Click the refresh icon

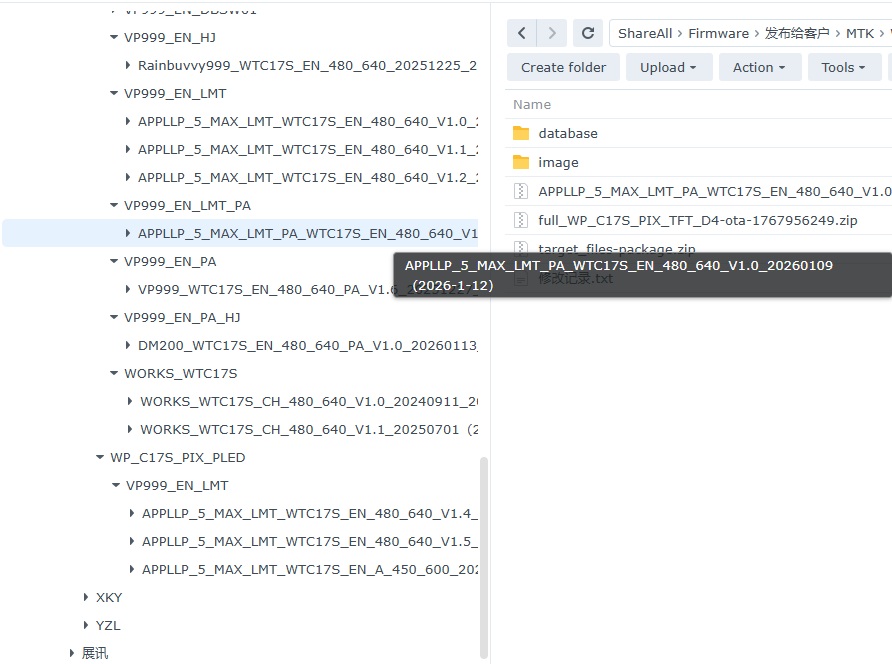588,33
